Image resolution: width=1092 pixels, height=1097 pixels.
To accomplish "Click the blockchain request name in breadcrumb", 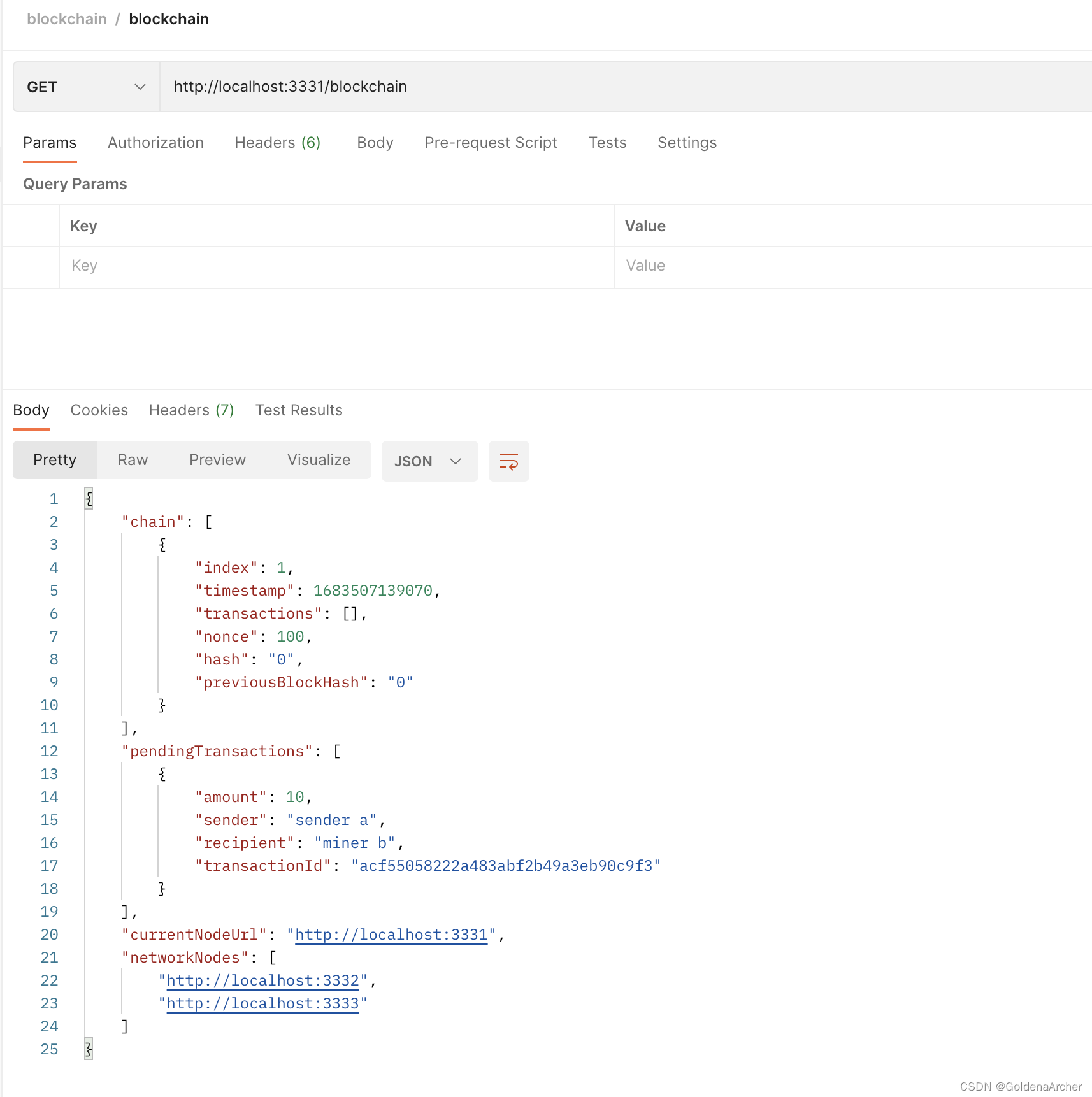I will pyautogui.click(x=169, y=19).
